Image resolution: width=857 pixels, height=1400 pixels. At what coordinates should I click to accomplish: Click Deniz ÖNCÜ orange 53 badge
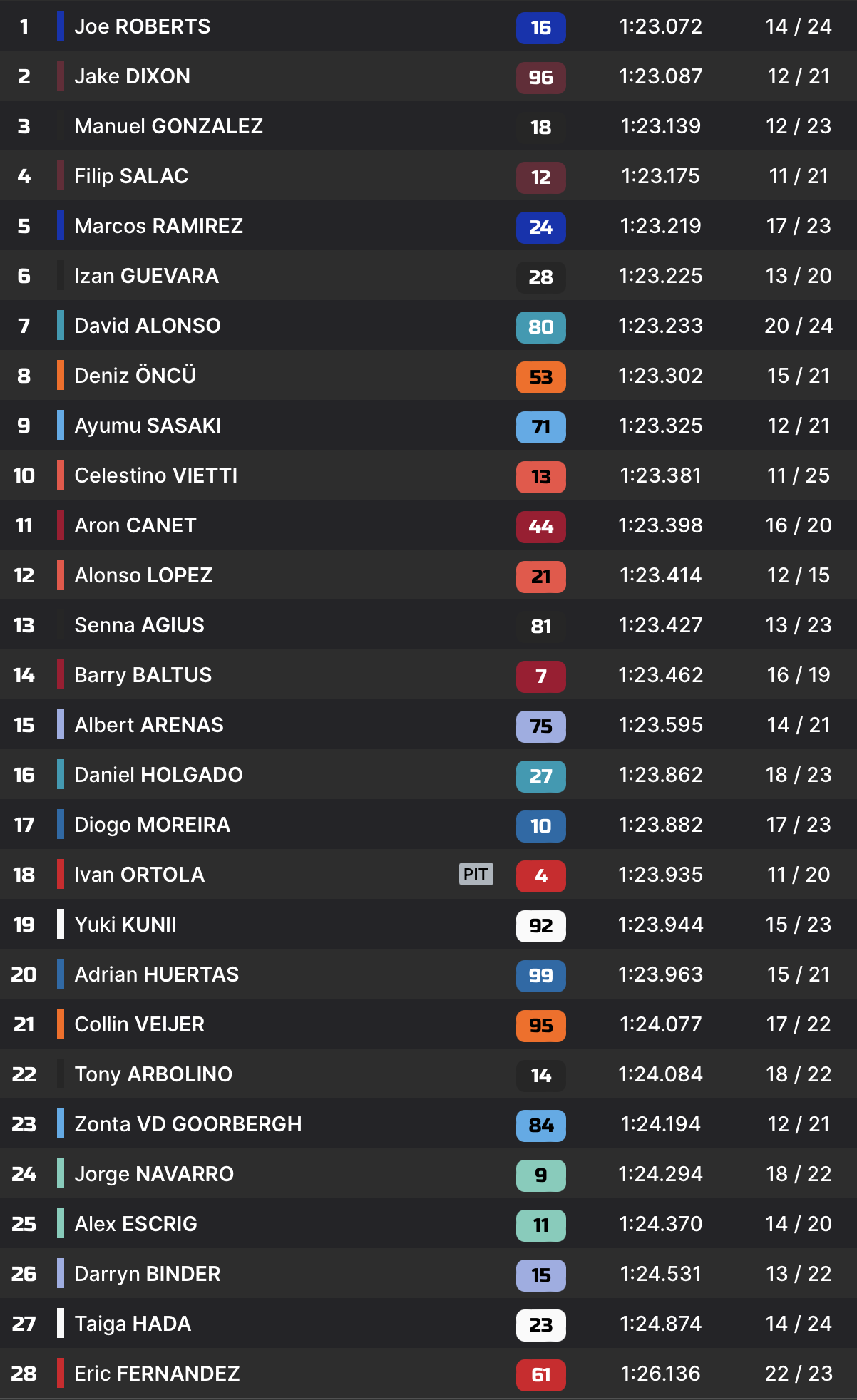(x=540, y=377)
